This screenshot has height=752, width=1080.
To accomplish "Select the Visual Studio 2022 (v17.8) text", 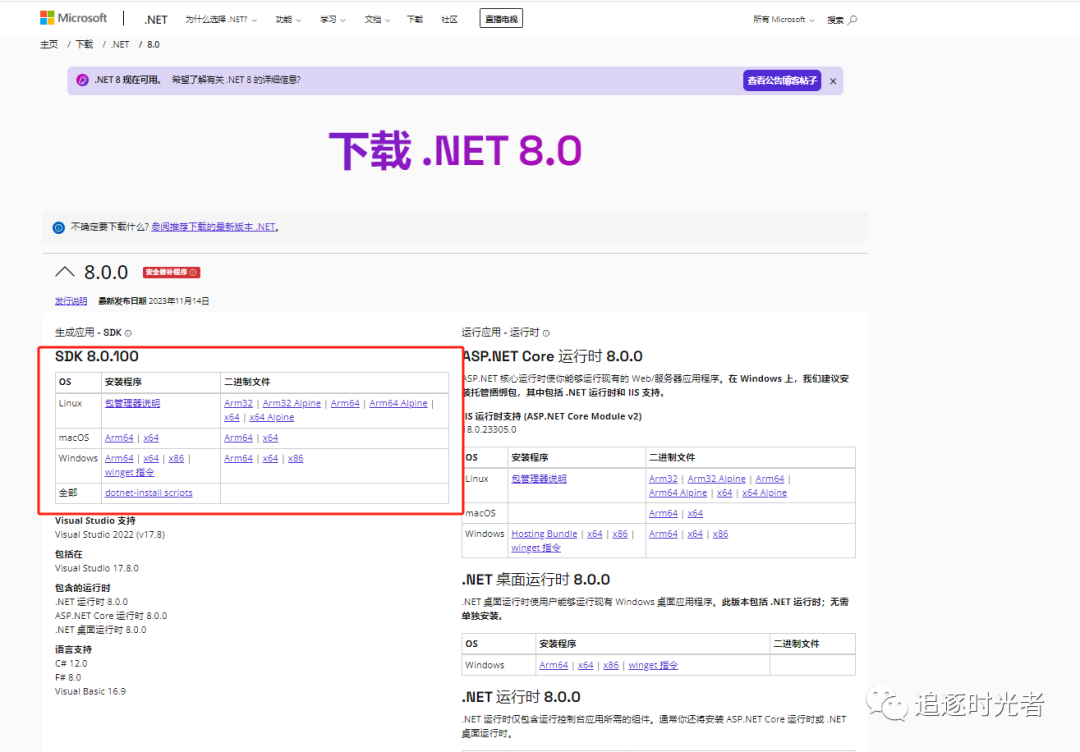I will tap(110, 534).
